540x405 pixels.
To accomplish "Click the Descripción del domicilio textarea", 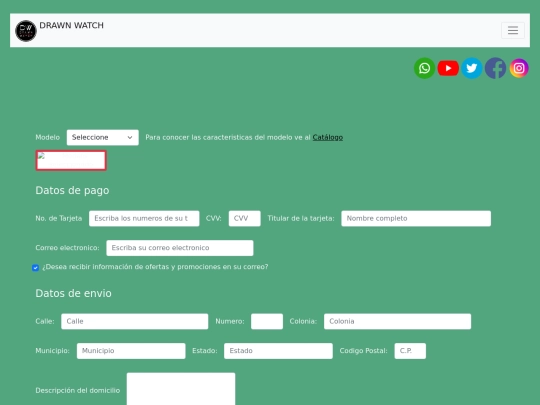I will click(x=181, y=389).
